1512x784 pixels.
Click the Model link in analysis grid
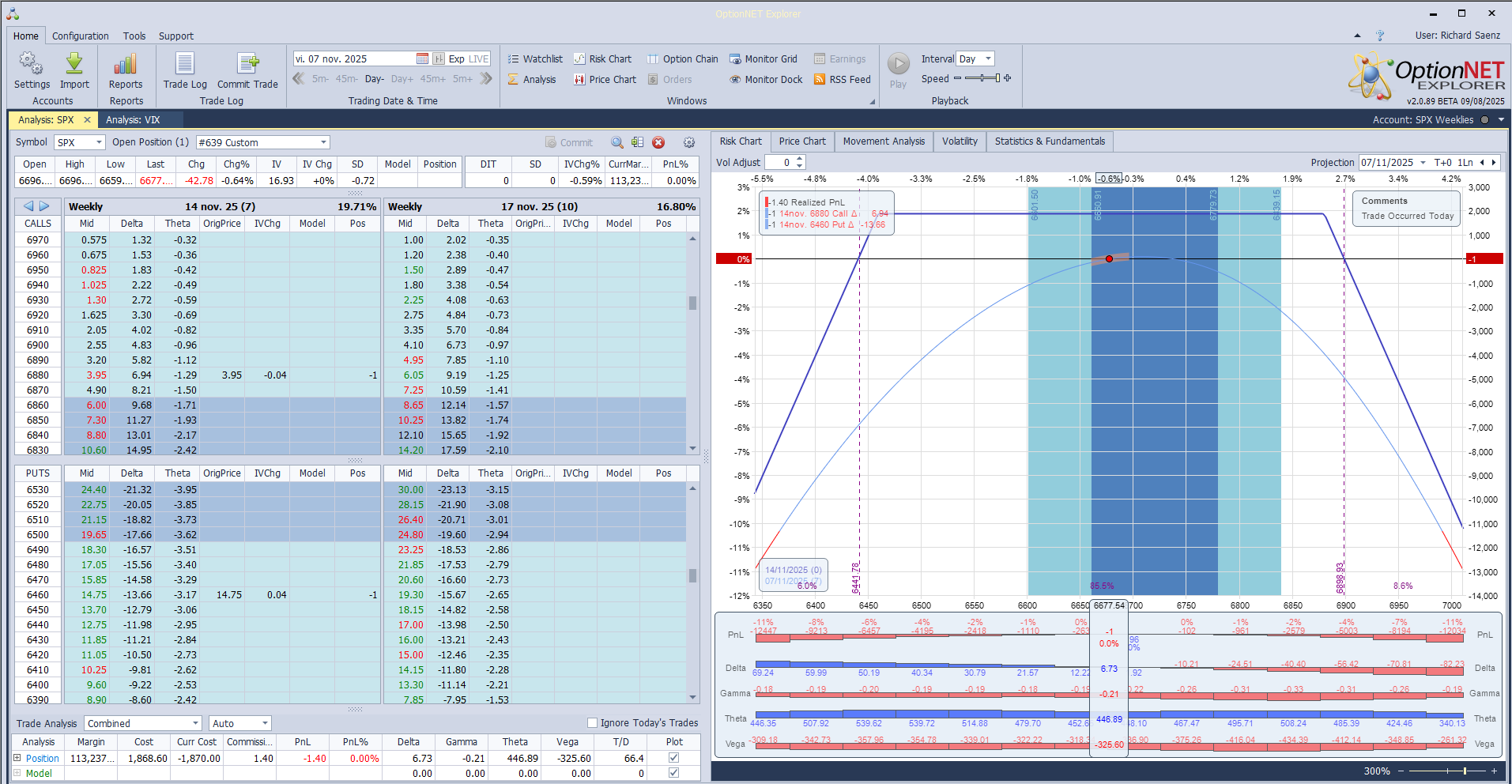click(x=39, y=773)
